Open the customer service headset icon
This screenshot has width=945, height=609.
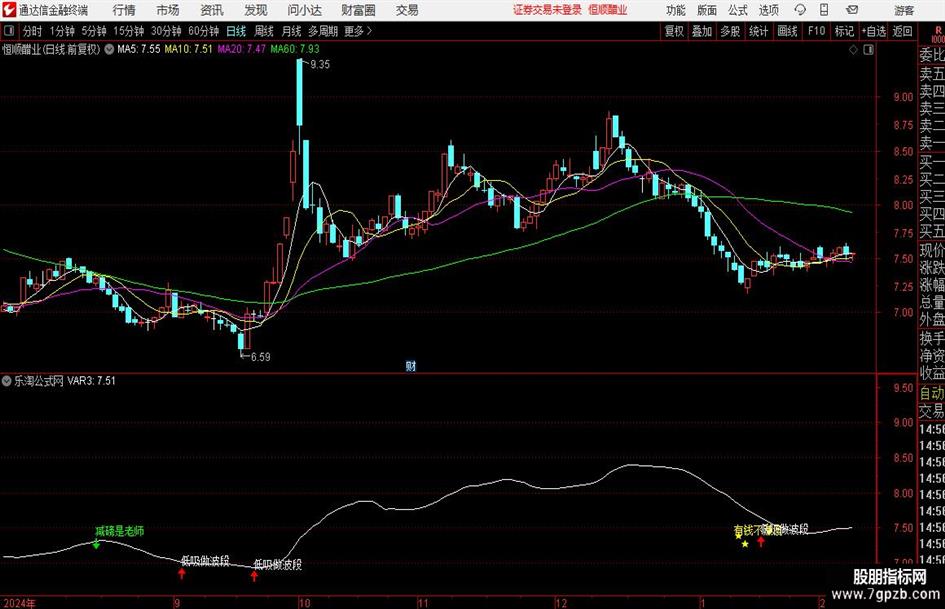pyautogui.click(x=800, y=10)
